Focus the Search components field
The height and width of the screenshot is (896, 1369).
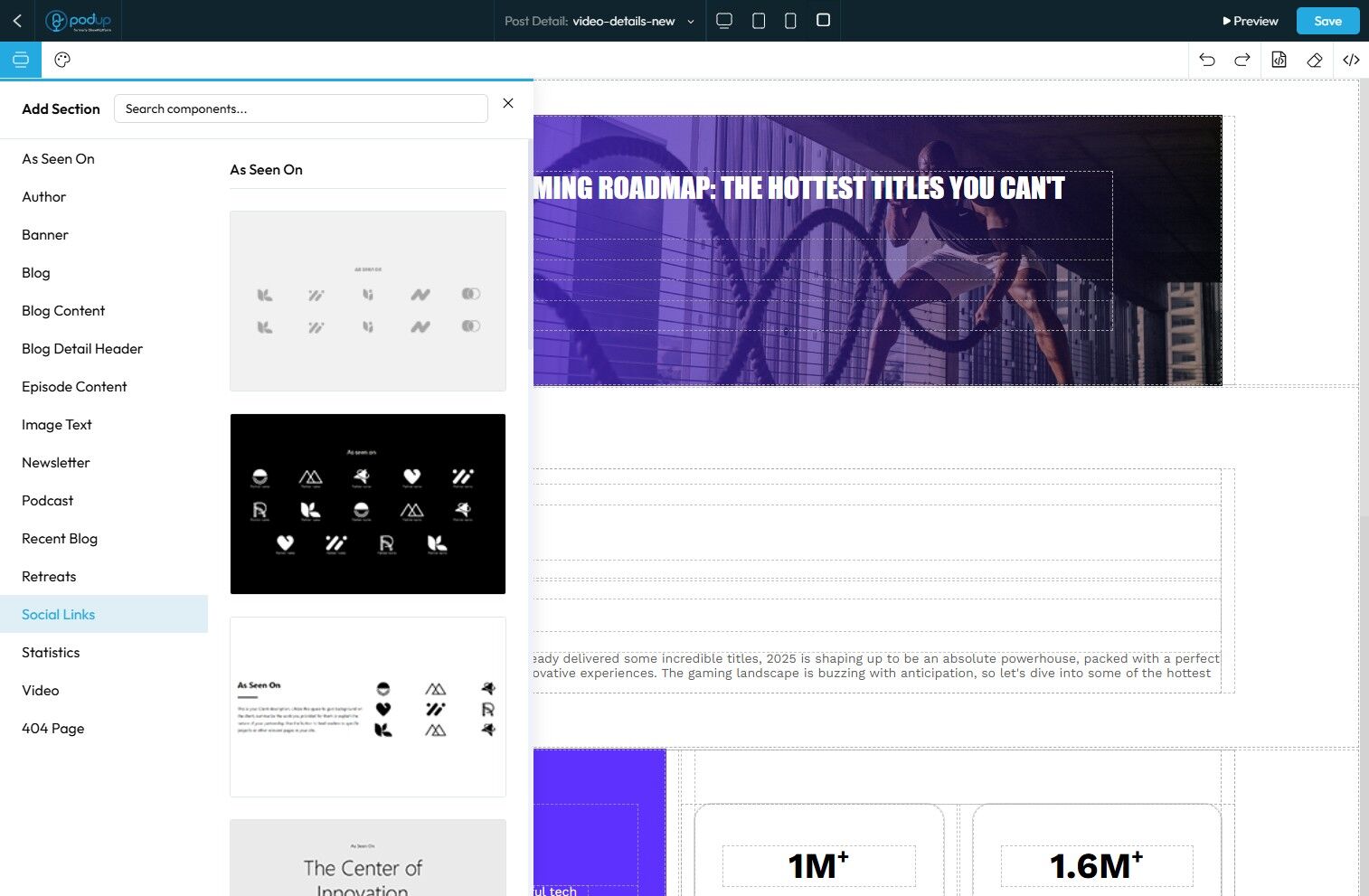[301, 108]
